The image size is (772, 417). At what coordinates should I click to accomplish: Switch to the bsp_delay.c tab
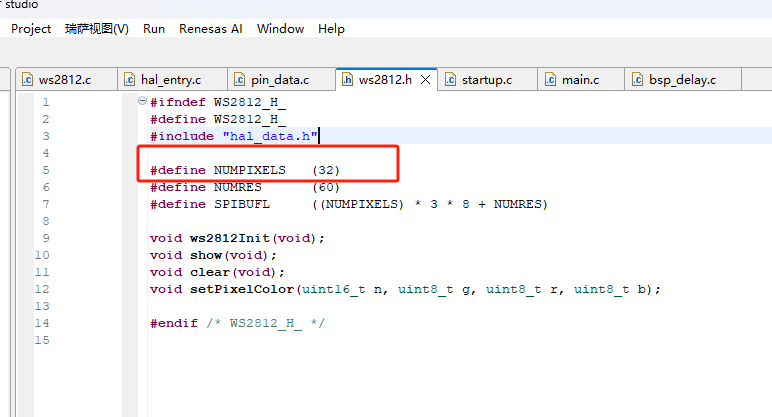point(681,80)
